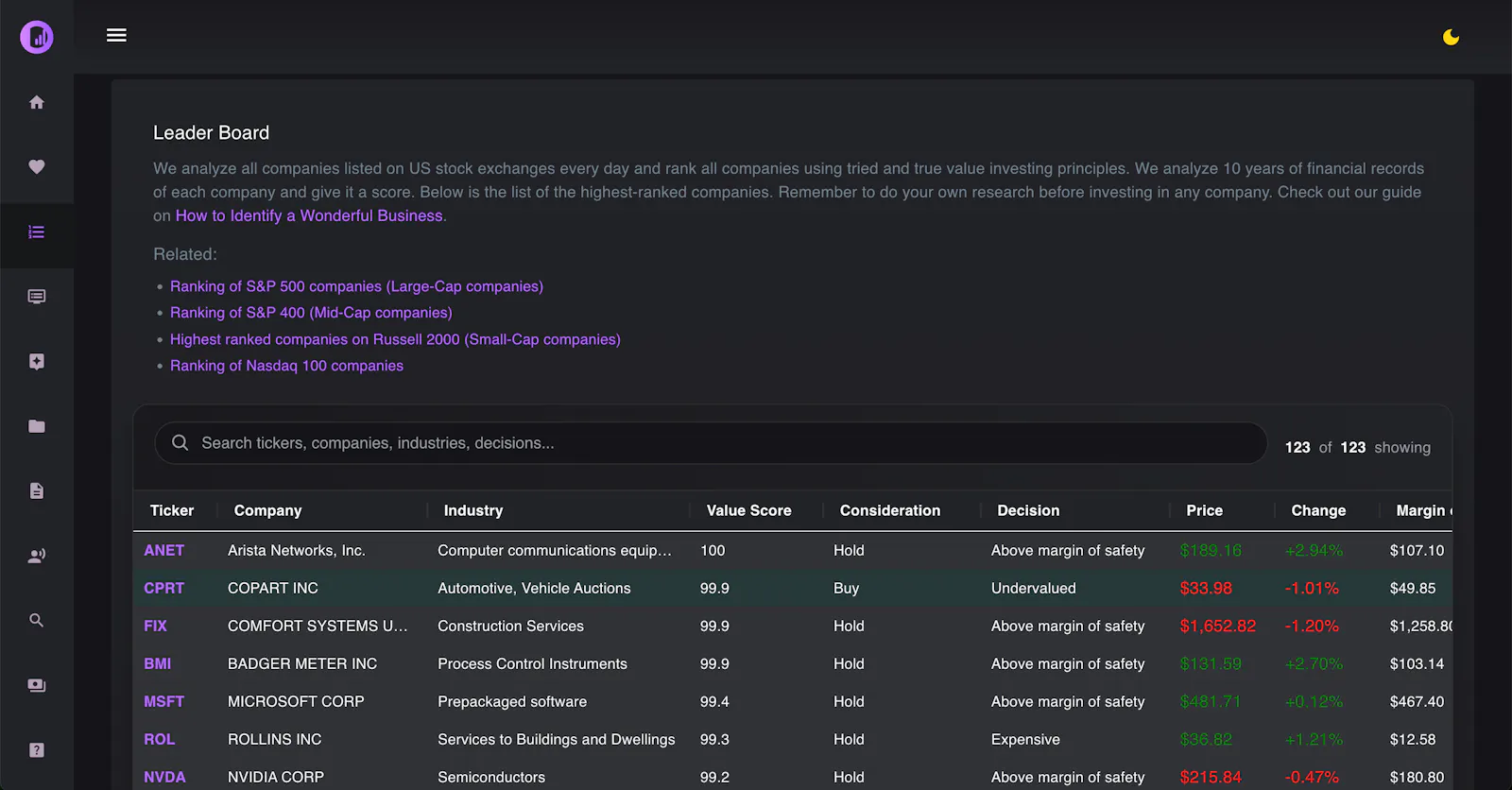Click Prepackaged software industry cell
This screenshot has height=790, width=1512.
point(512,701)
